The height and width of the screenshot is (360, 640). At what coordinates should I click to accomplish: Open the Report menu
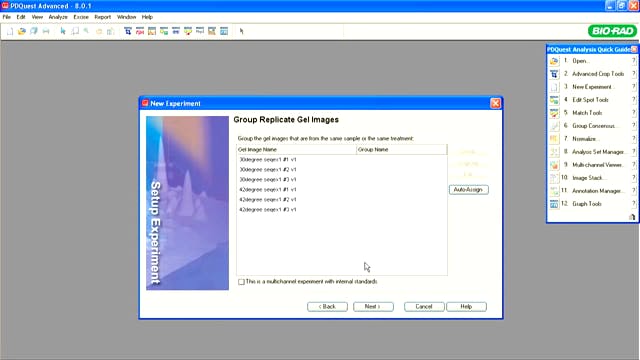coord(102,17)
